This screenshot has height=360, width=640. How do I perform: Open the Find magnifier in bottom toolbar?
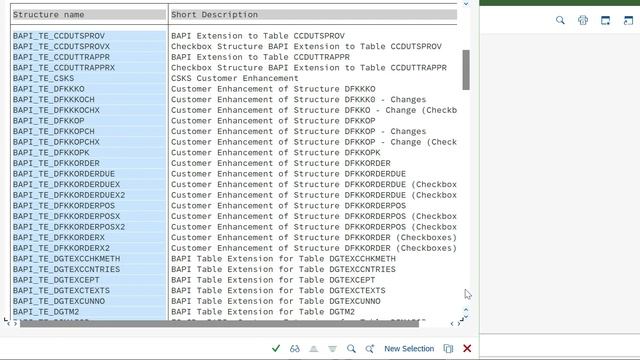[x=351, y=349]
